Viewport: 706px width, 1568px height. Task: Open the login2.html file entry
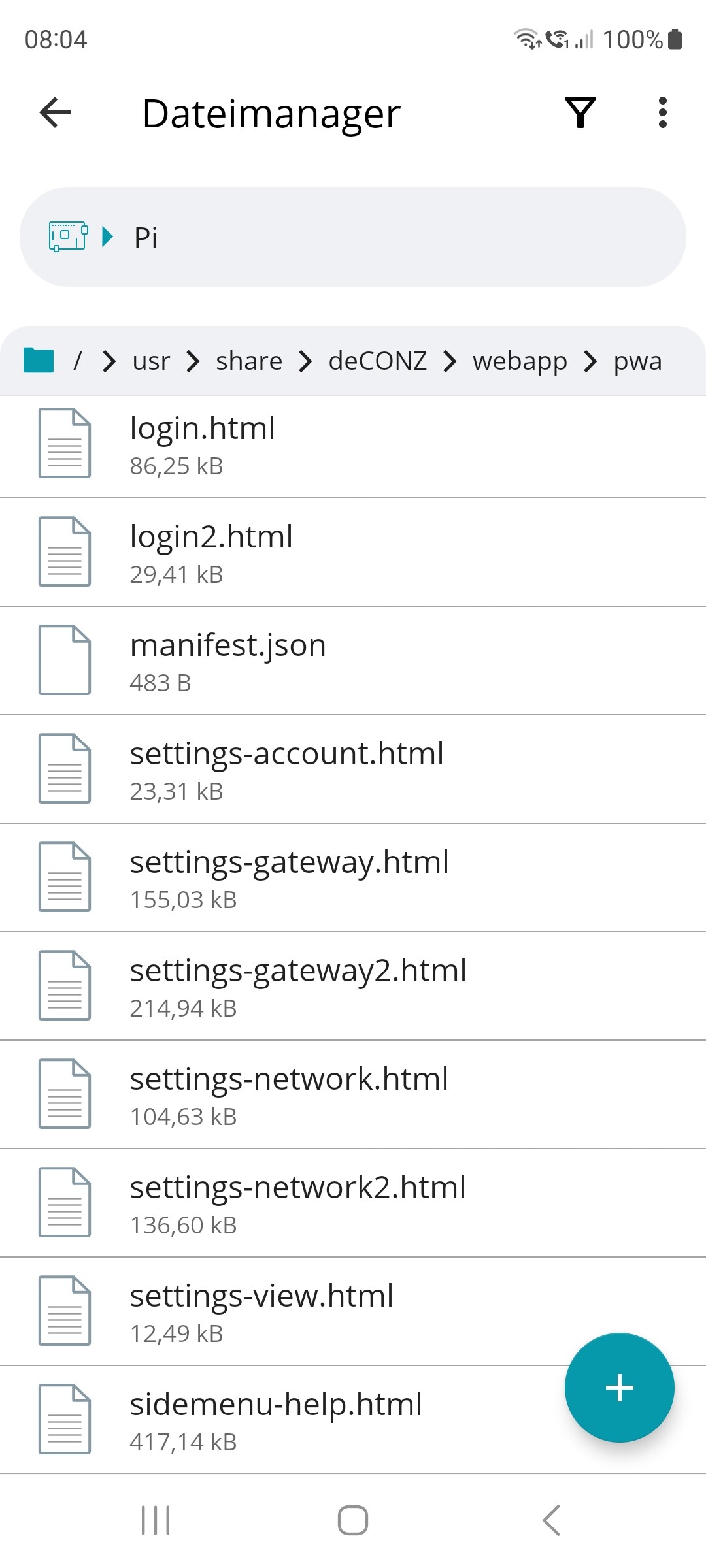[x=211, y=551]
